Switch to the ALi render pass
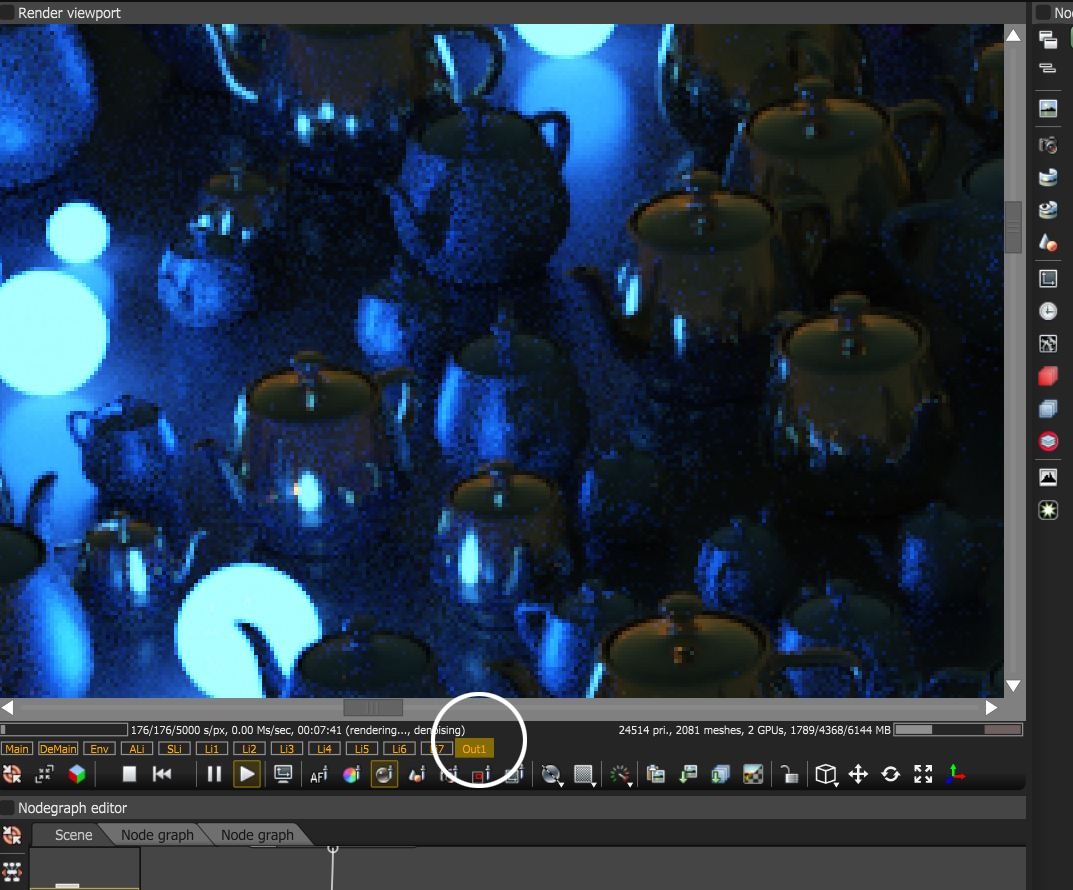This screenshot has height=890, width=1073. click(137, 749)
